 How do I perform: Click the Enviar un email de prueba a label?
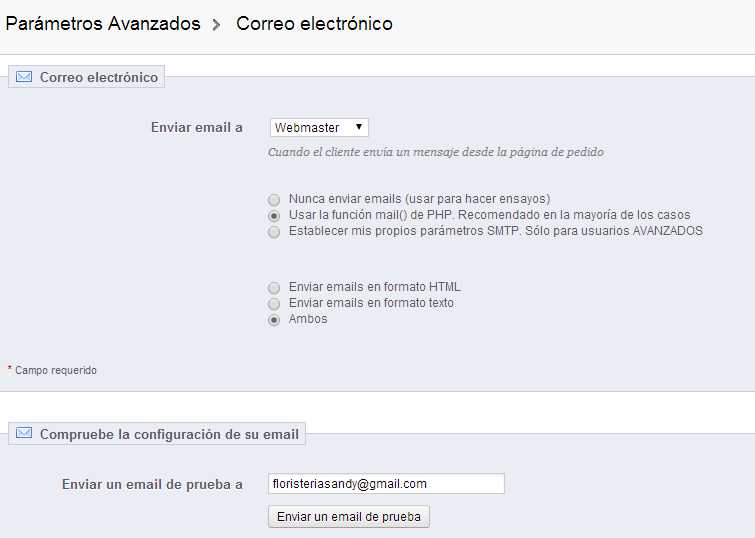click(152, 484)
